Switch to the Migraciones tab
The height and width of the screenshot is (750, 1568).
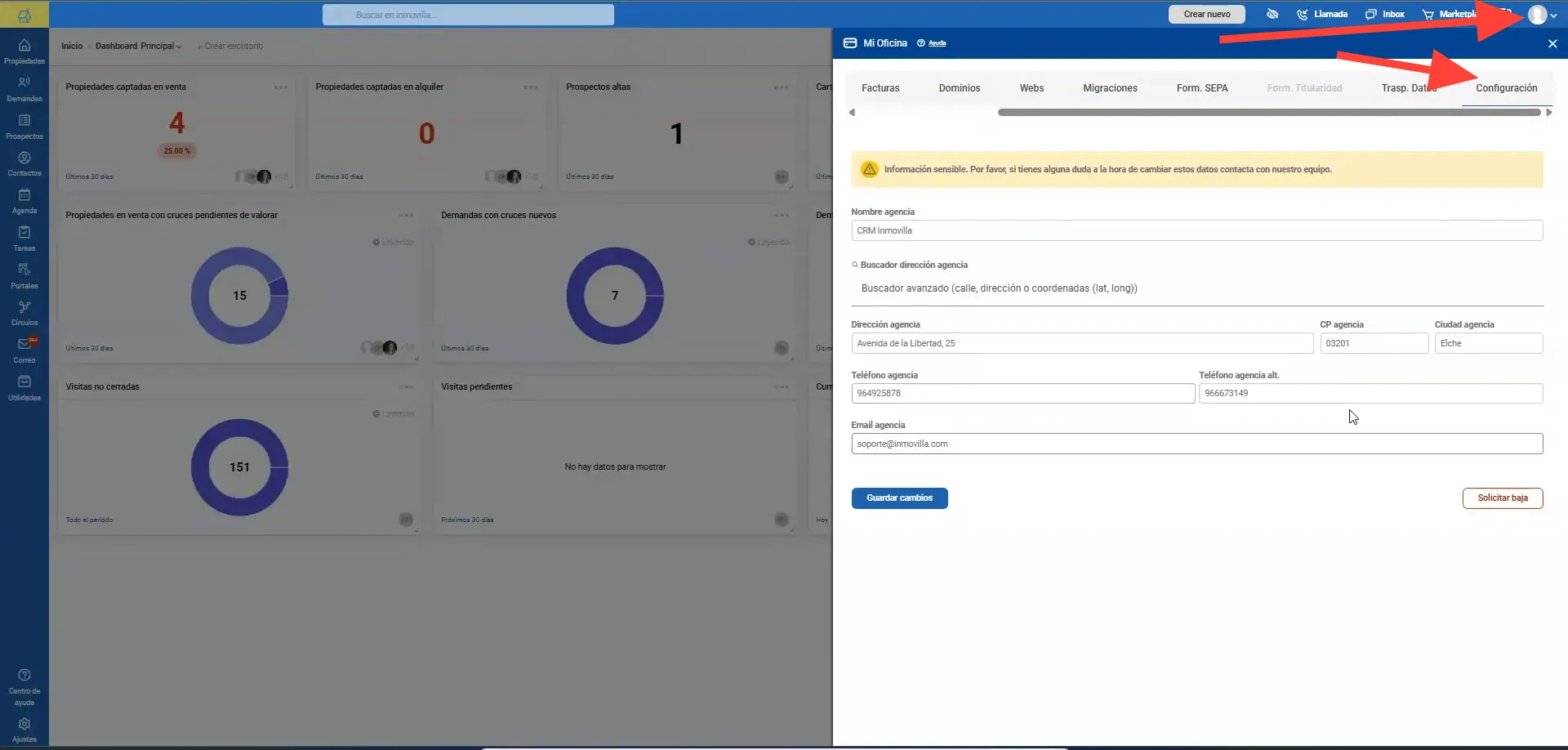click(1110, 87)
